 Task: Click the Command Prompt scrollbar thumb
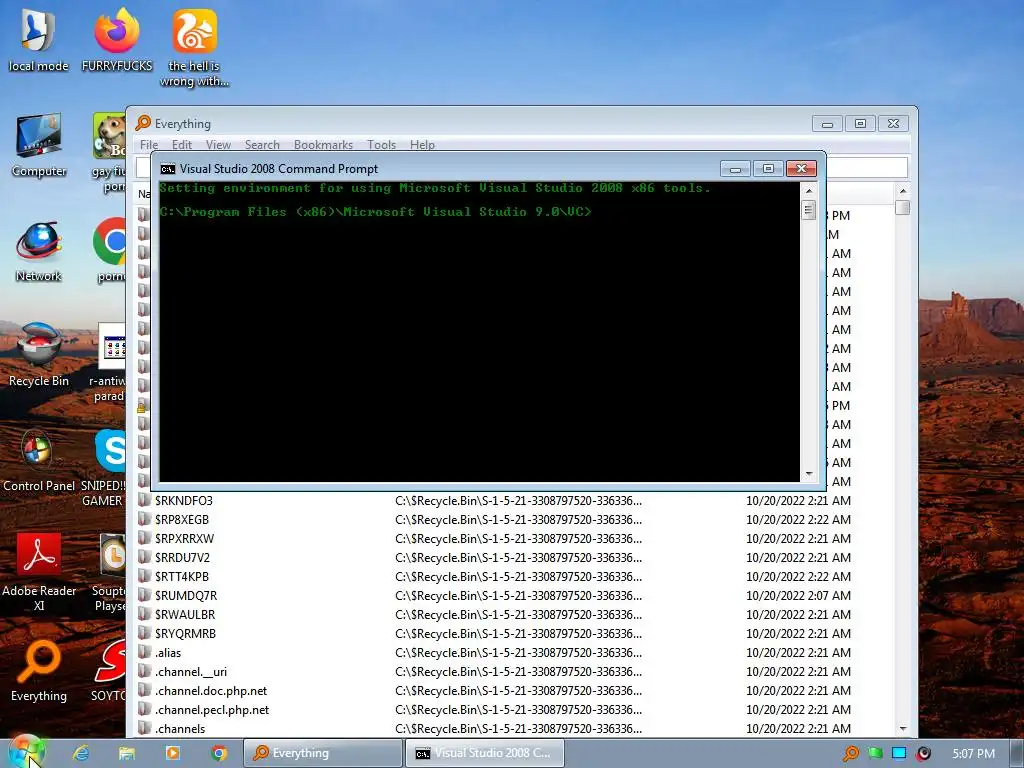(x=808, y=210)
